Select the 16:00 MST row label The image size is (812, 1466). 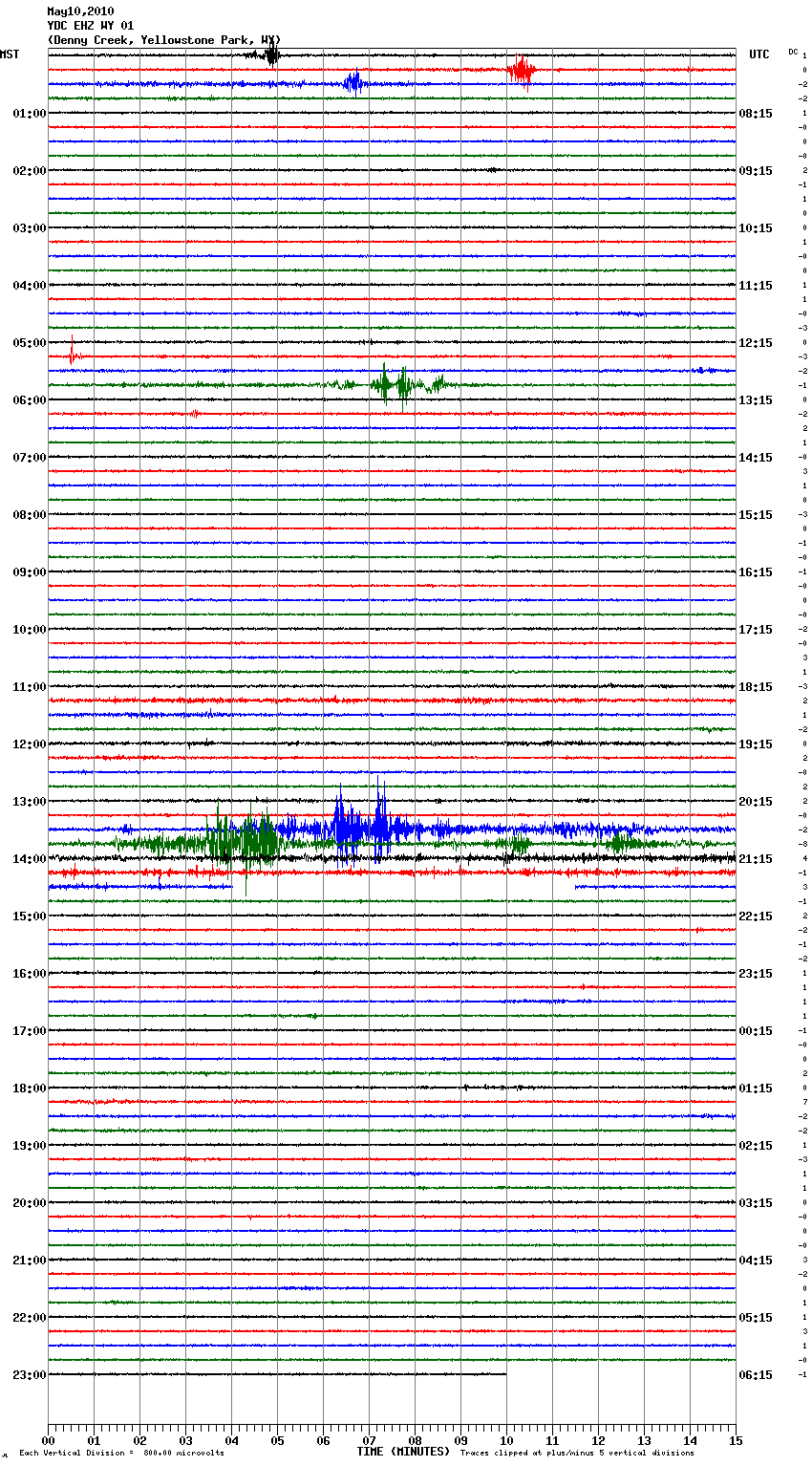[30, 974]
